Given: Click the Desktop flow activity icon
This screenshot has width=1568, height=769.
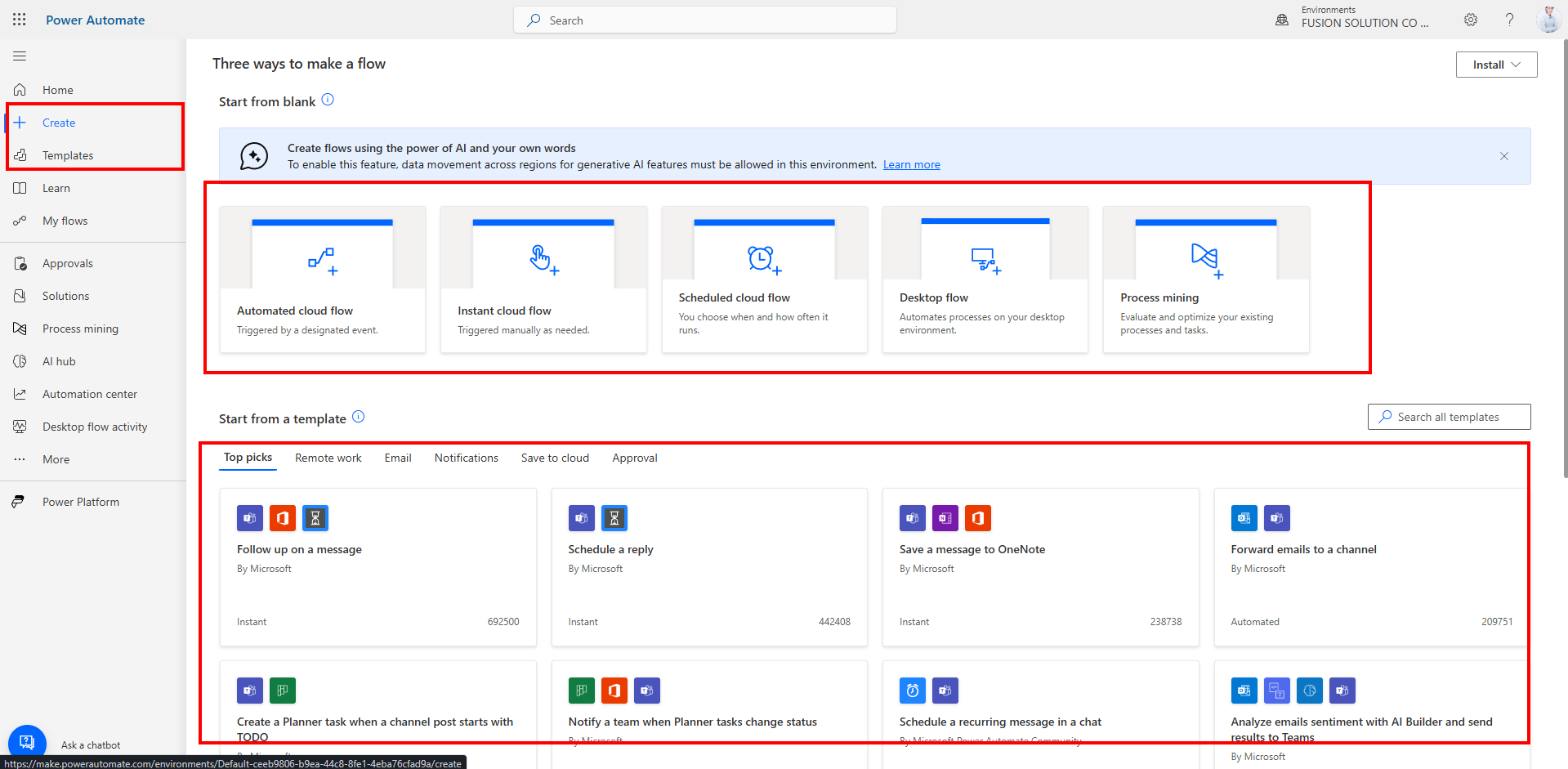Looking at the screenshot, I should coord(20,427).
